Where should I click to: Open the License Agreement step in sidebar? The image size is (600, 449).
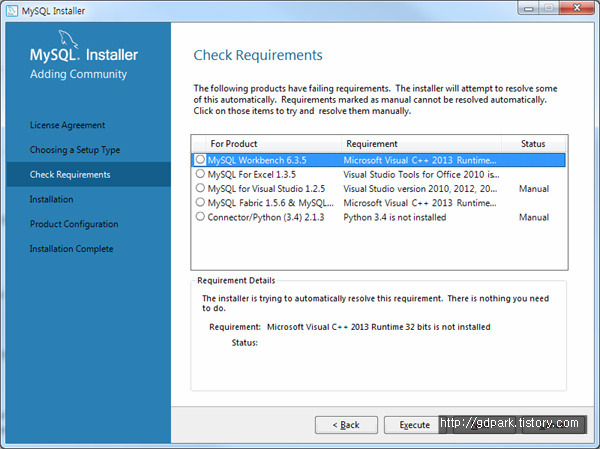[67, 125]
